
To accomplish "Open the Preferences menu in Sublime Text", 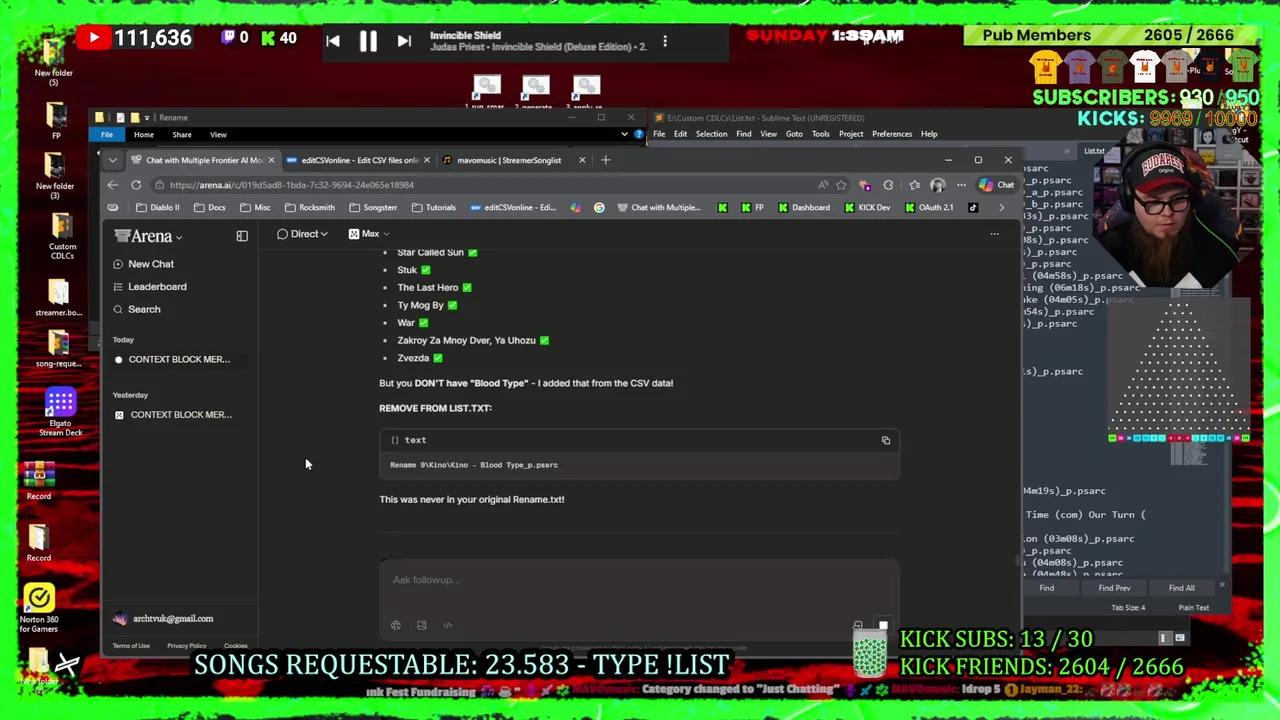I will pyautogui.click(x=892, y=134).
